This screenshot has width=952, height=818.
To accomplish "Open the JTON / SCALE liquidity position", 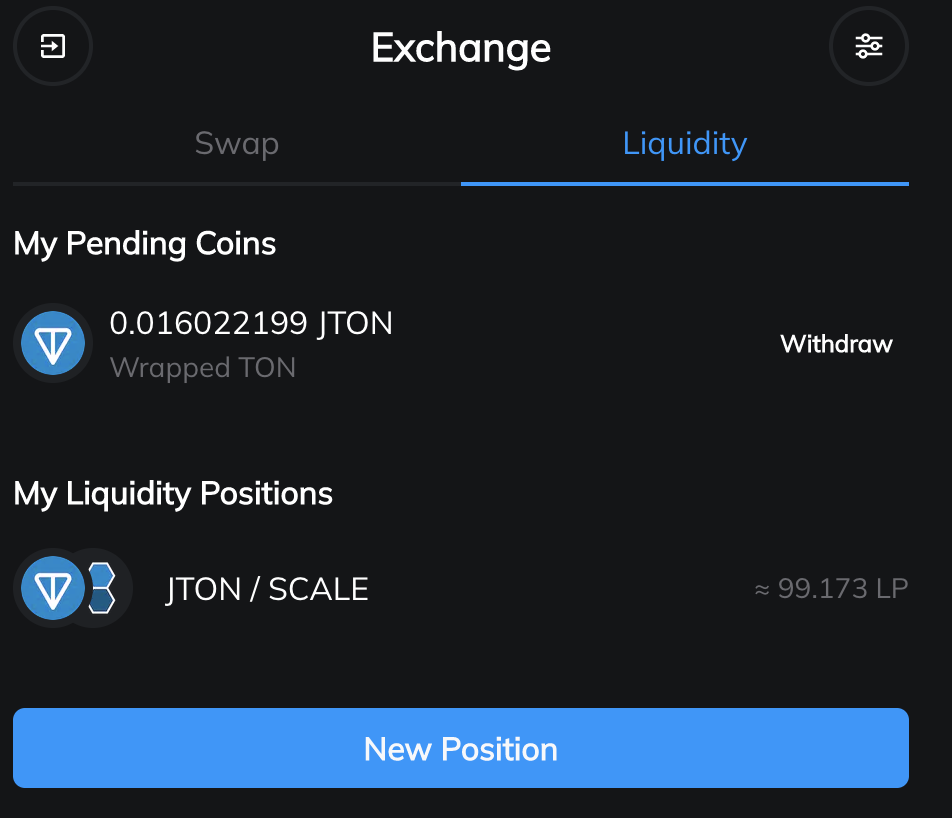I will pos(267,589).
